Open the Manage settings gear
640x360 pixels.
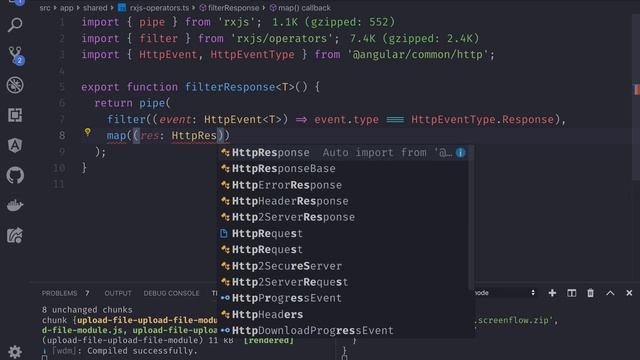coord(15,351)
